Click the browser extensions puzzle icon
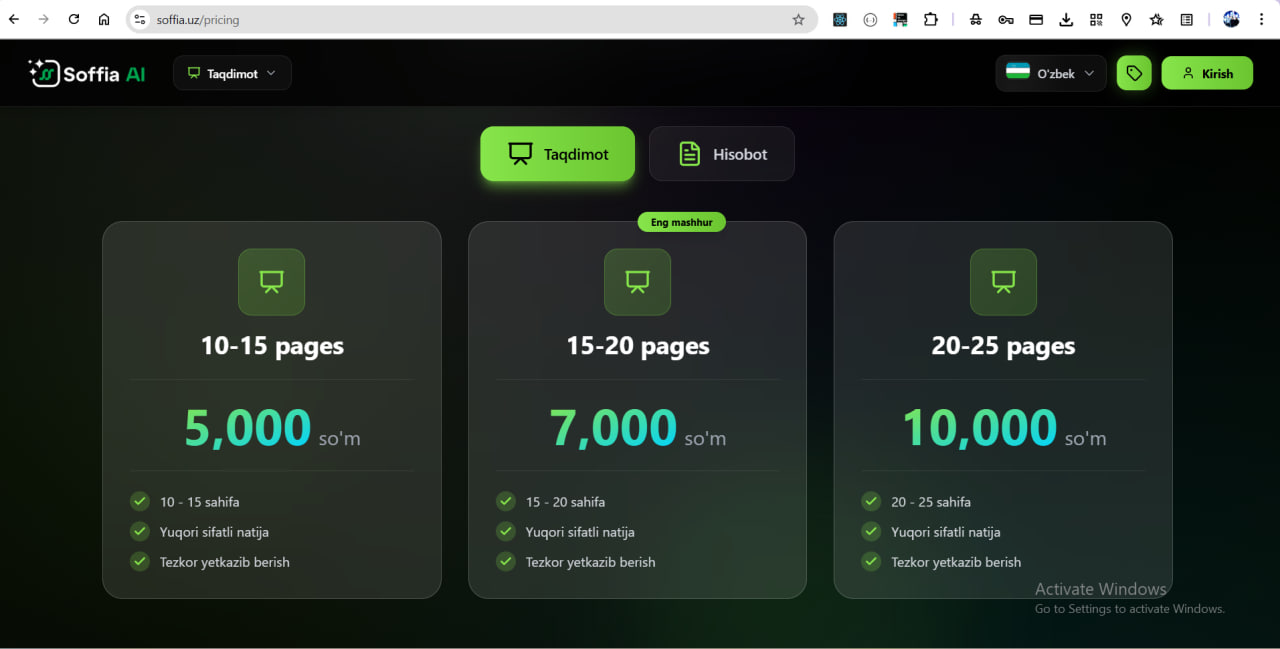1280x649 pixels. pos(931,19)
